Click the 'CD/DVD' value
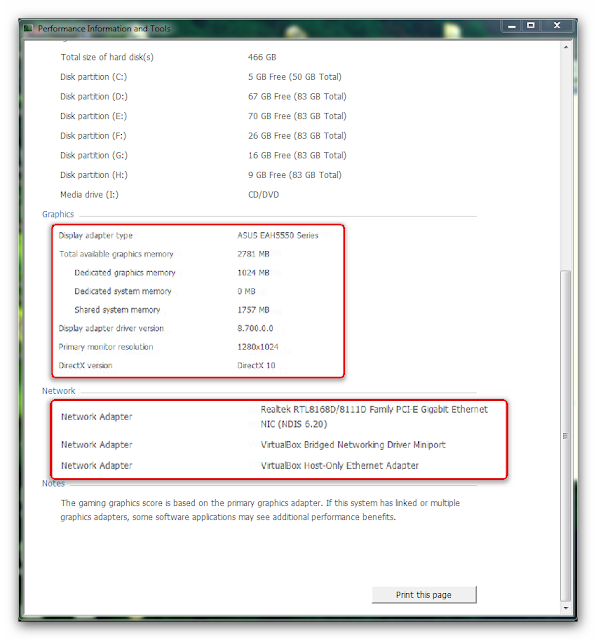Image resolution: width=596 pixels, height=640 pixels. point(264,194)
